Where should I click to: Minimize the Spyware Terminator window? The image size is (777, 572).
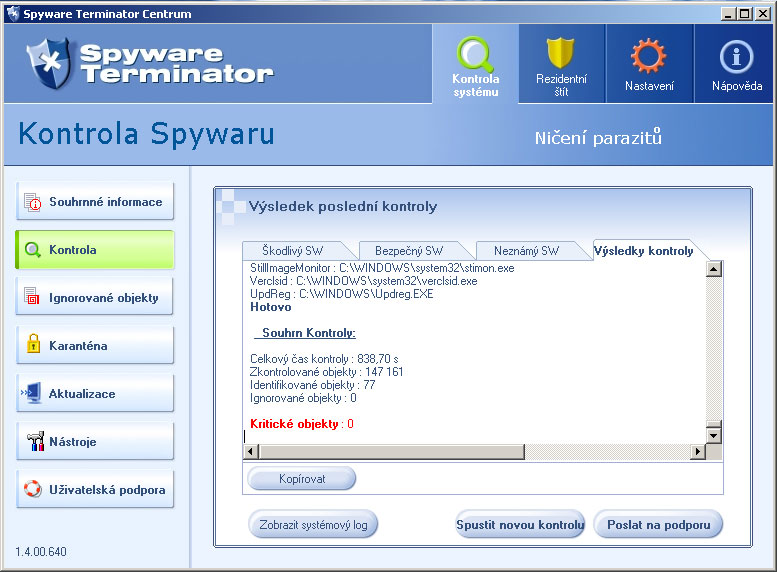(727, 14)
